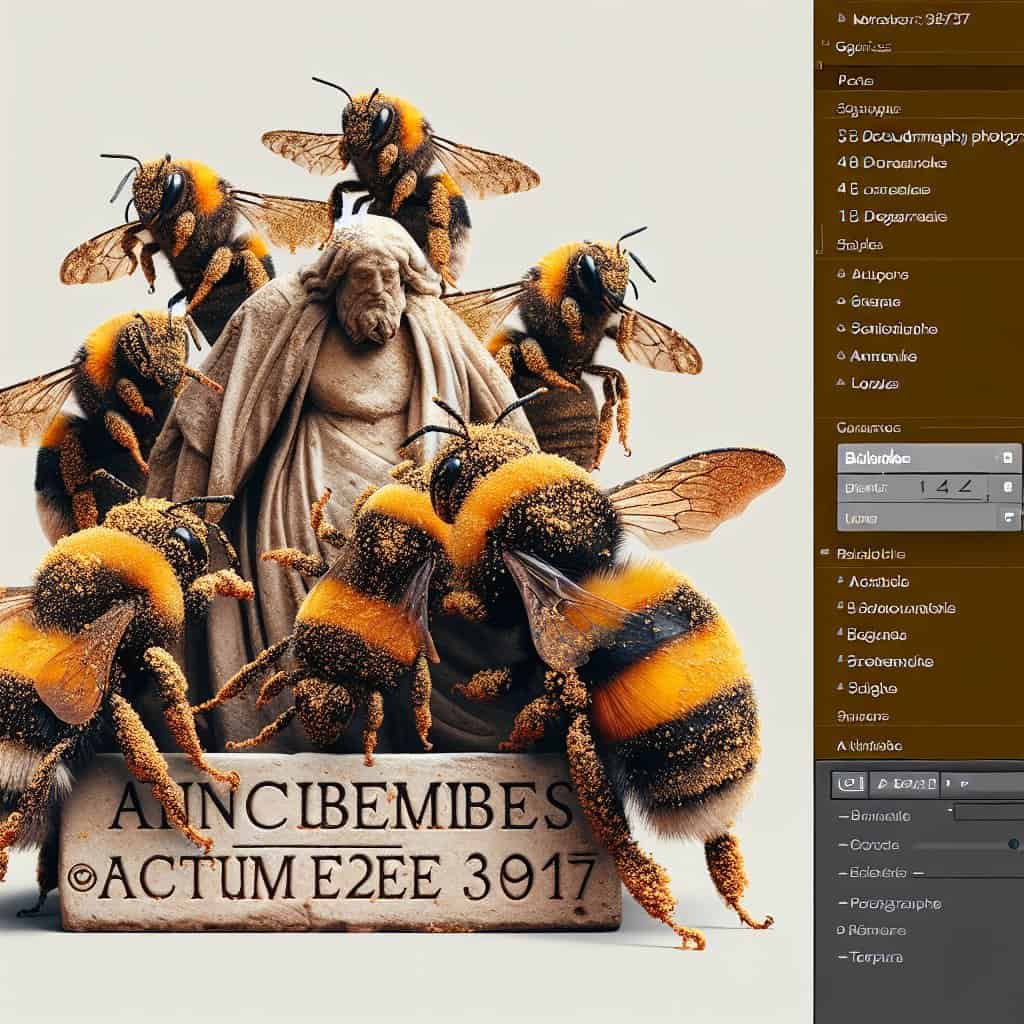
Task: Expand the triangle beside 'Begenos'
Action: [841, 633]
